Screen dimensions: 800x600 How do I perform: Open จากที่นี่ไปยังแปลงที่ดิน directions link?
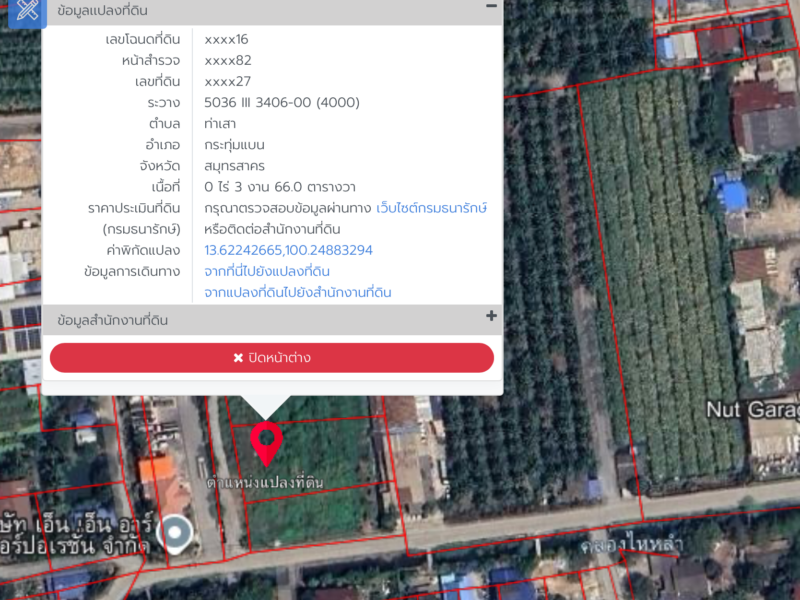(267, 271)
